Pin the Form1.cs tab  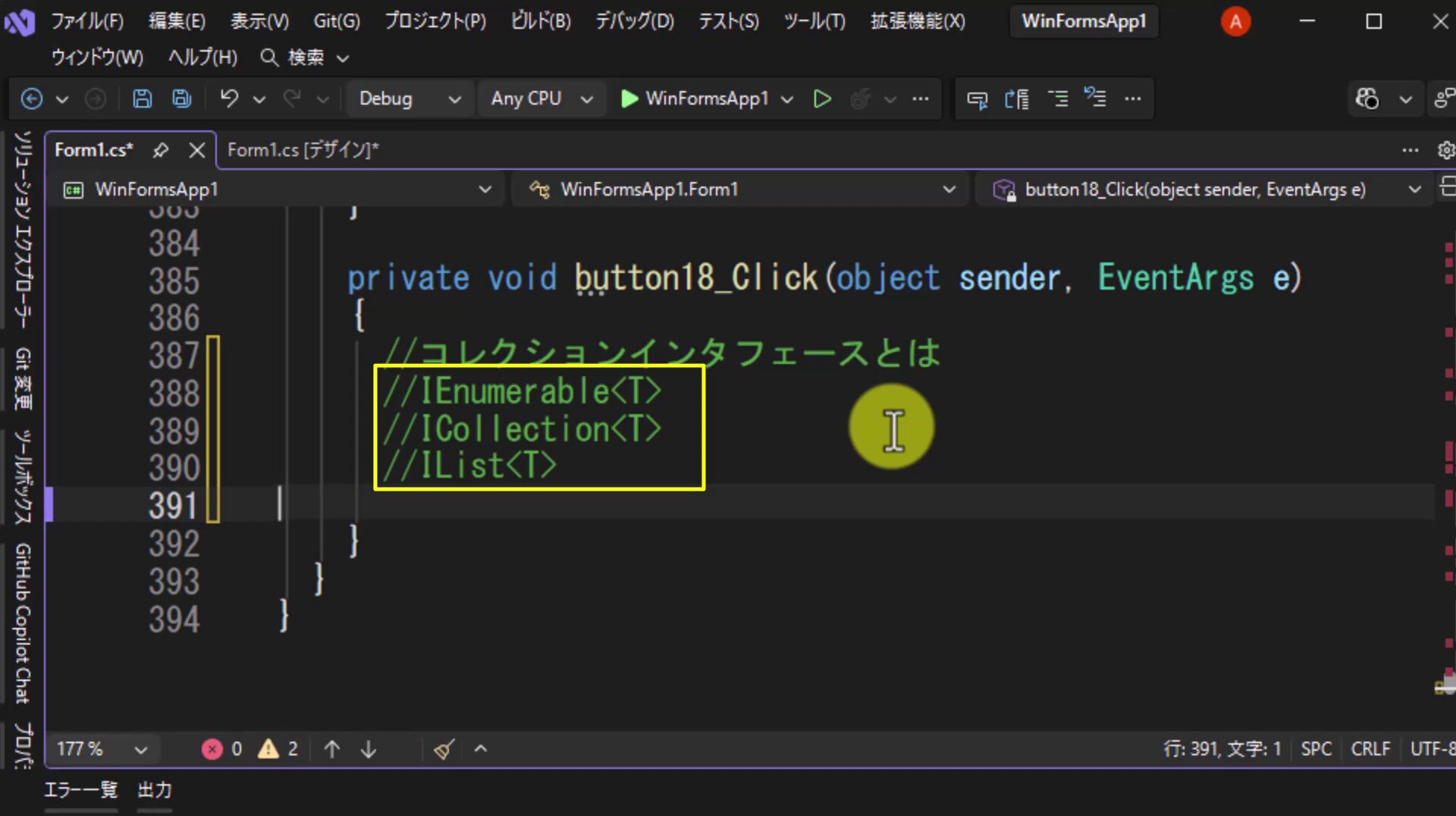coord(160,150)
